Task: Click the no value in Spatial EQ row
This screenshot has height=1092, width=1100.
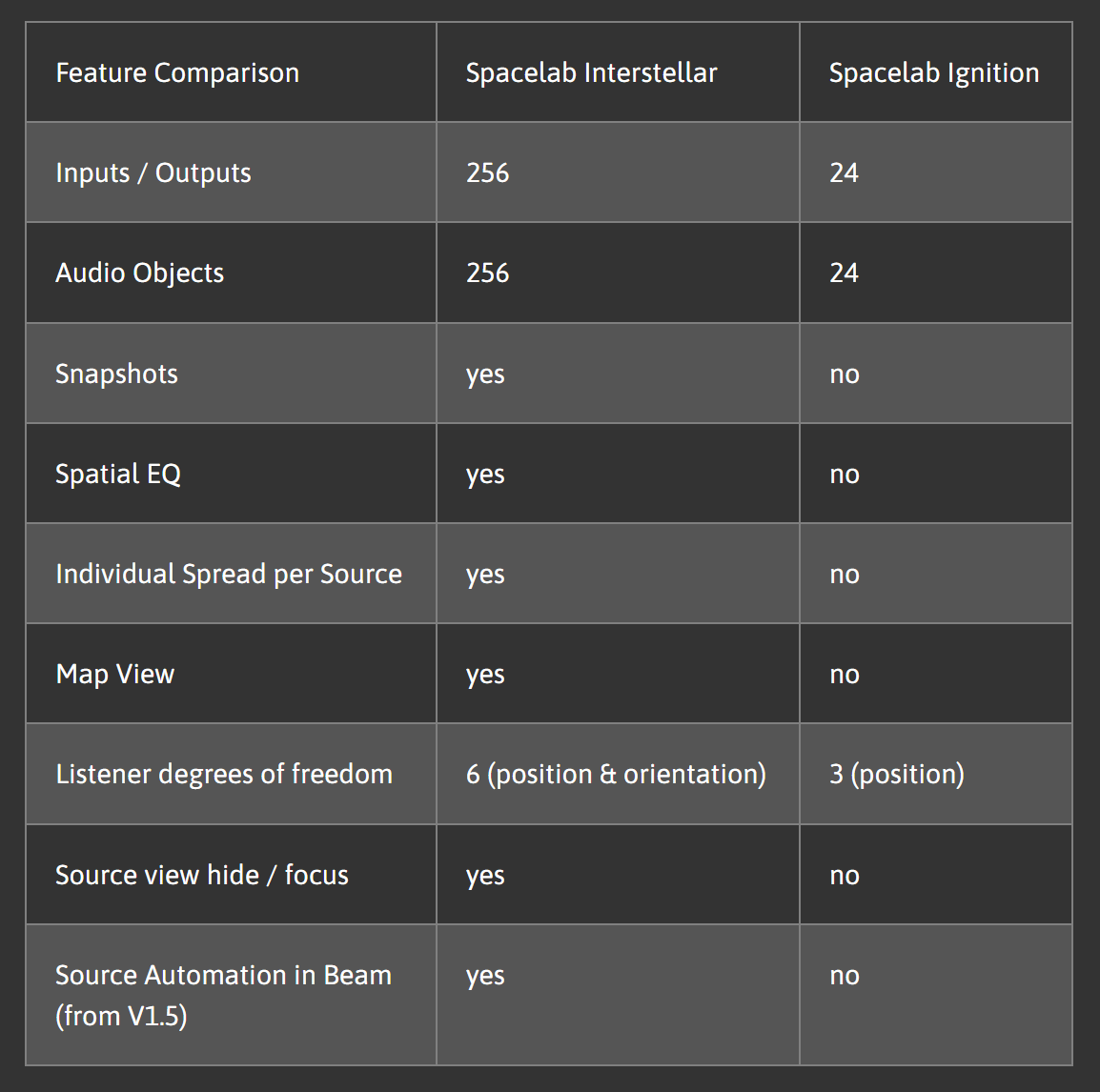Action: point(845,475)
